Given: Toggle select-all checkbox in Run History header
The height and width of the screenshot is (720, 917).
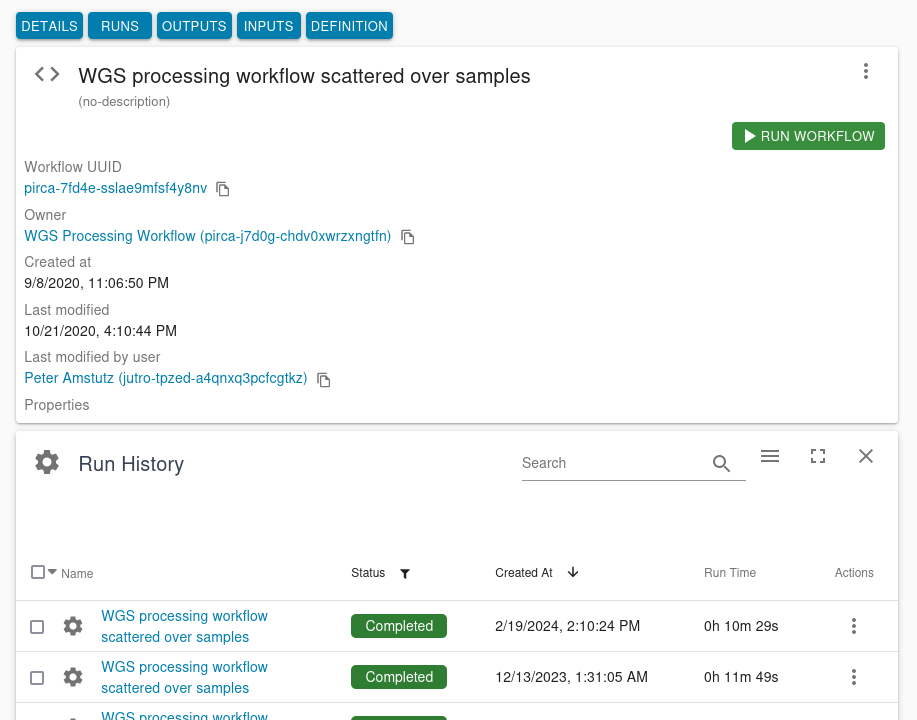Looking at the screenshot, I should [x=38, y=572].
